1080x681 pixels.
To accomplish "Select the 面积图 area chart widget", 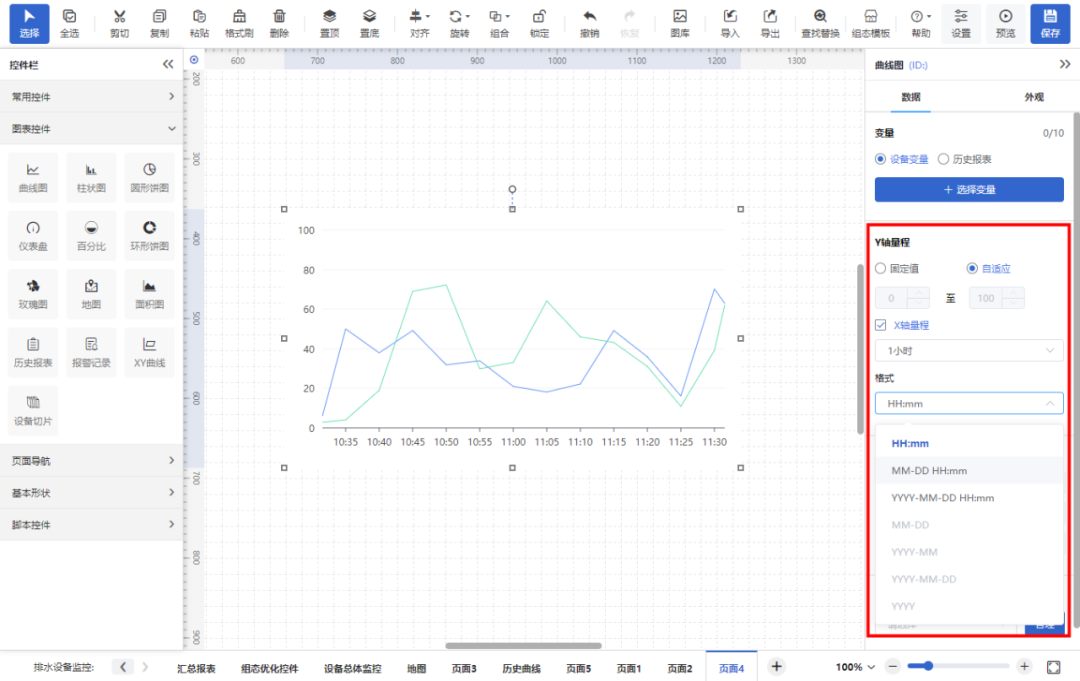I will coord(149,294).
